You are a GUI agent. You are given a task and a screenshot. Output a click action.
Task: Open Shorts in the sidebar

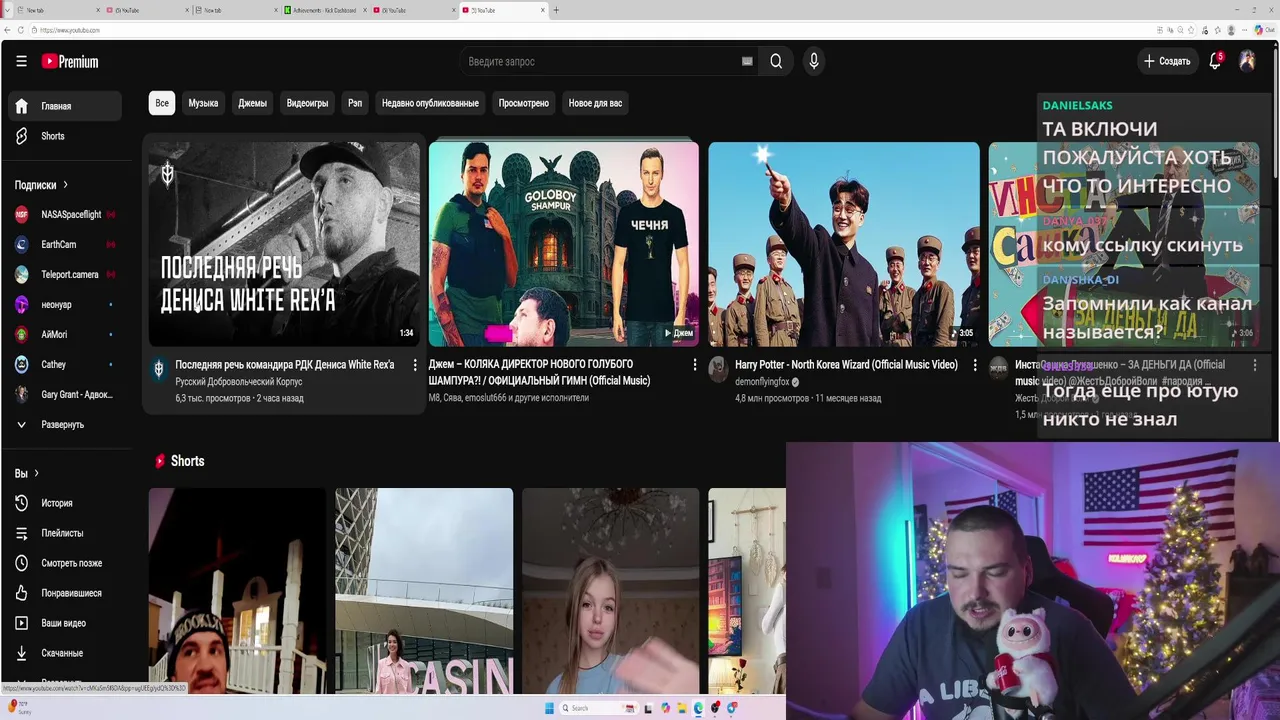pyautogui.click(x=65, y=136)
